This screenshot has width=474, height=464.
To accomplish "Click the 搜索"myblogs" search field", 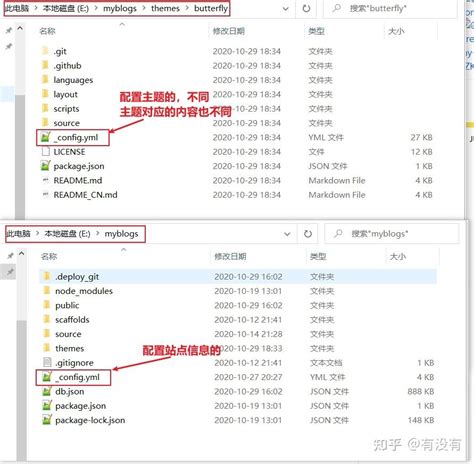I will [392, 234].
